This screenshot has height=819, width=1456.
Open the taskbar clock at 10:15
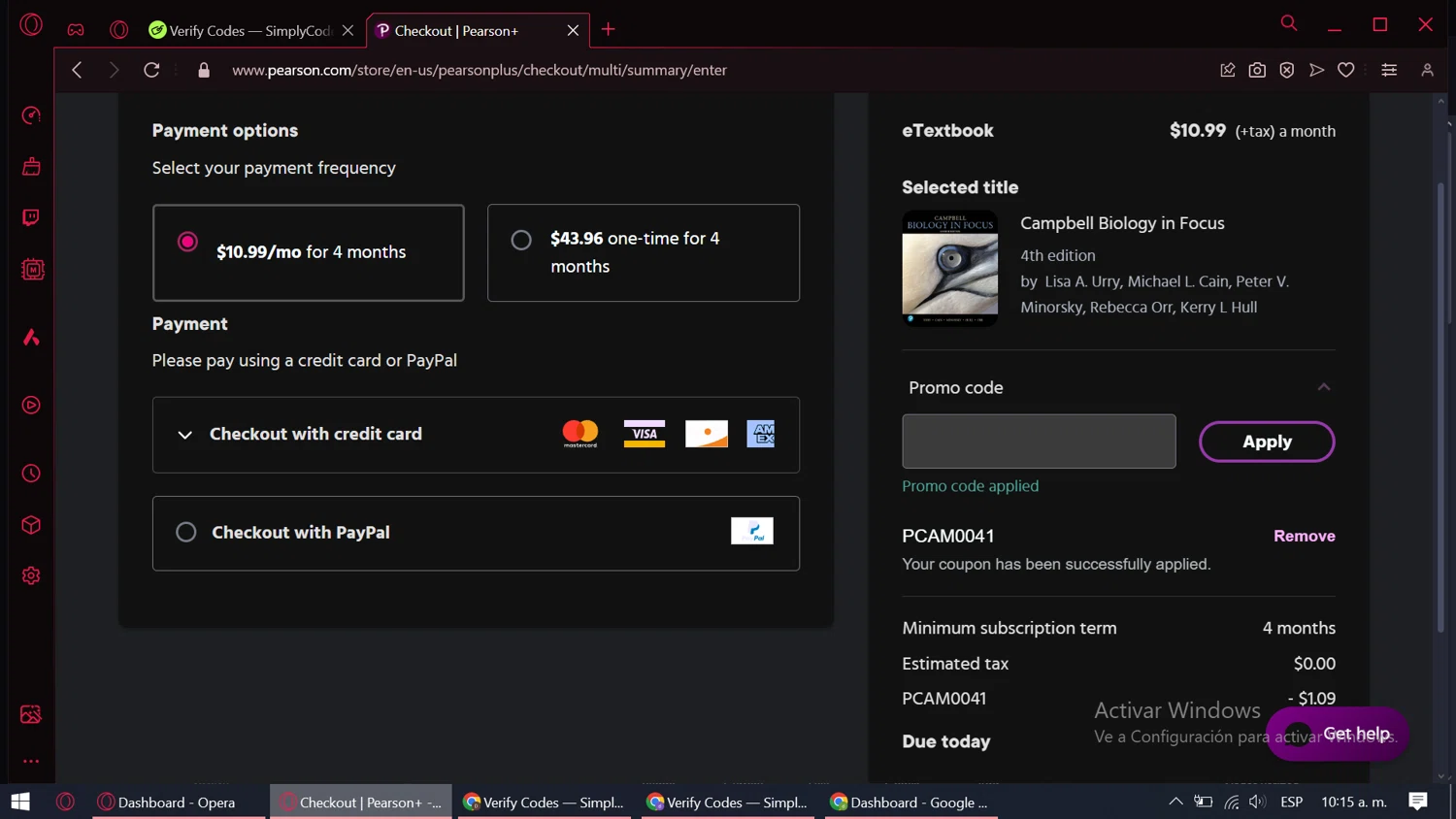(x=1354, y=802)
